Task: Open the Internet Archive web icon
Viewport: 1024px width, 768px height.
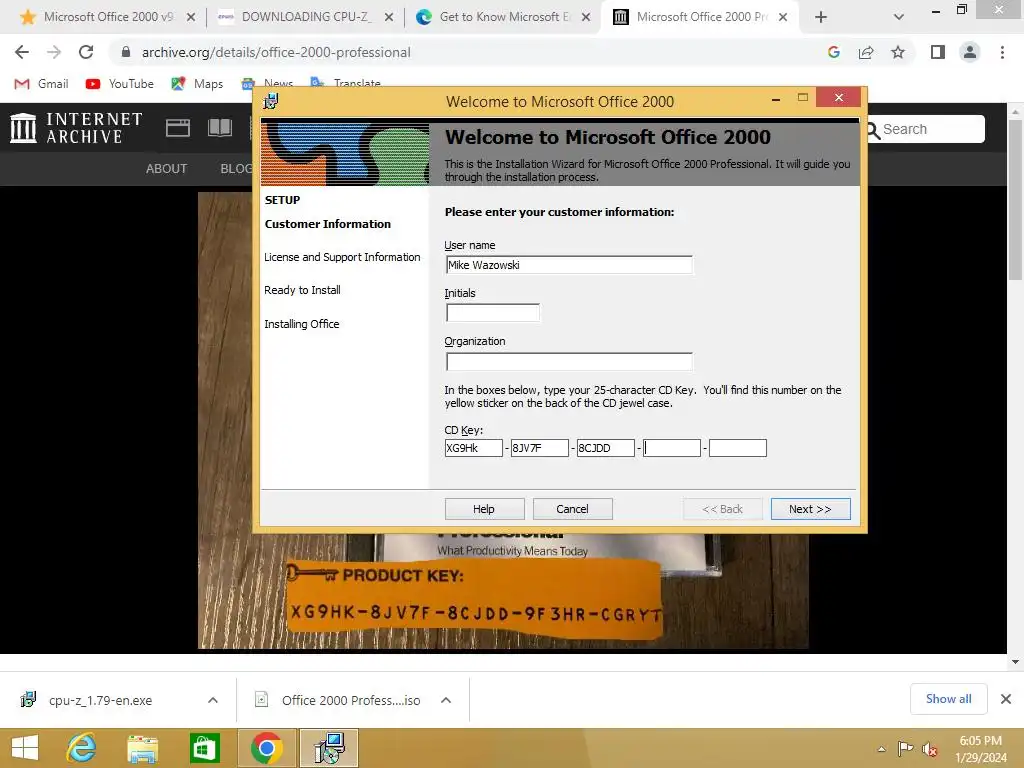Action: 178,127
